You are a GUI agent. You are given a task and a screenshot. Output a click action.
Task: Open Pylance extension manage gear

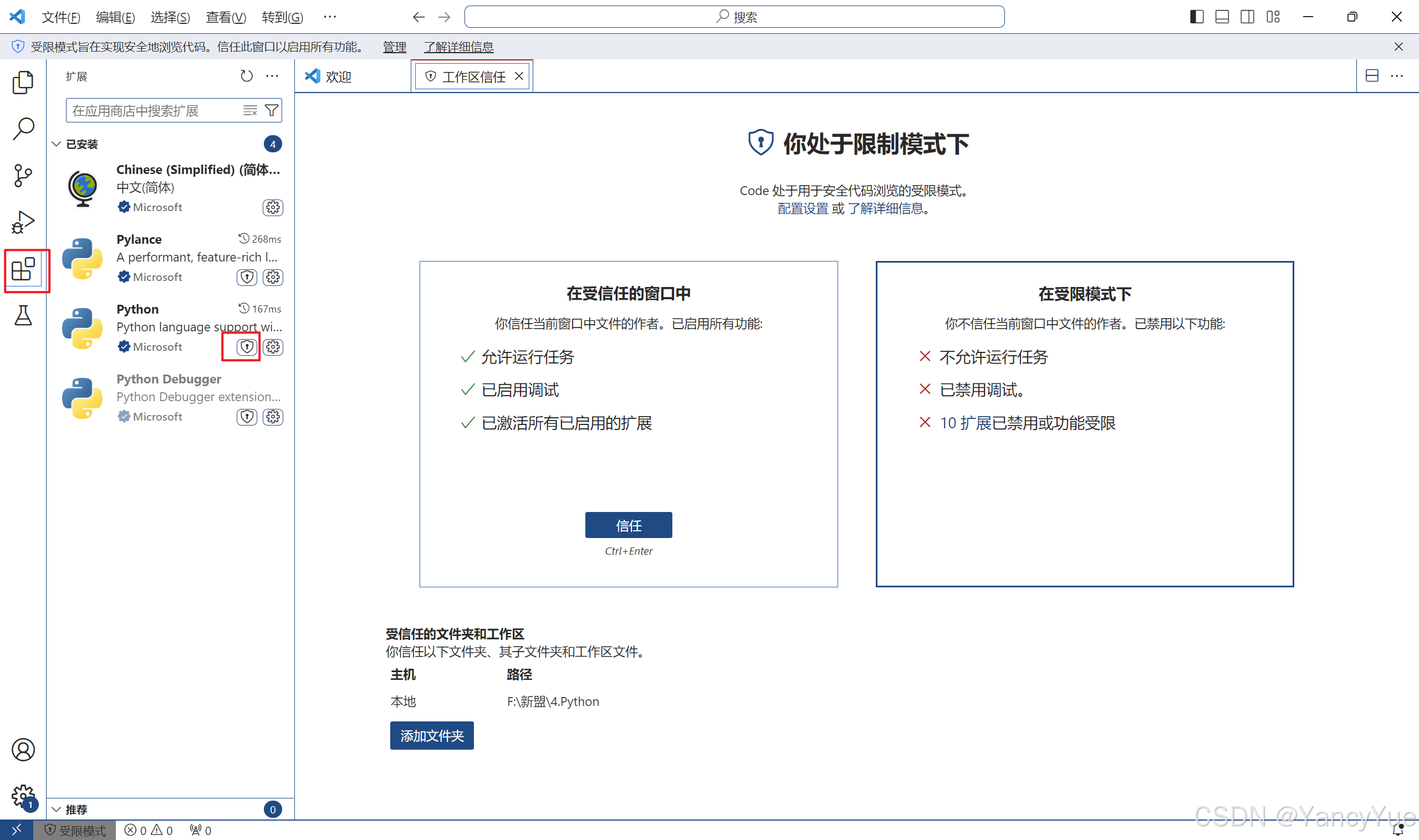[273, 278]
